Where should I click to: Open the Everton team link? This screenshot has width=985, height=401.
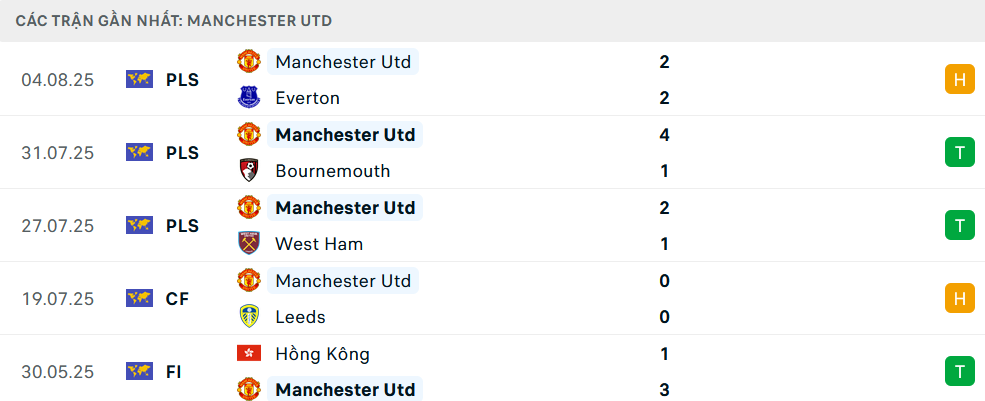pos(307,98)
